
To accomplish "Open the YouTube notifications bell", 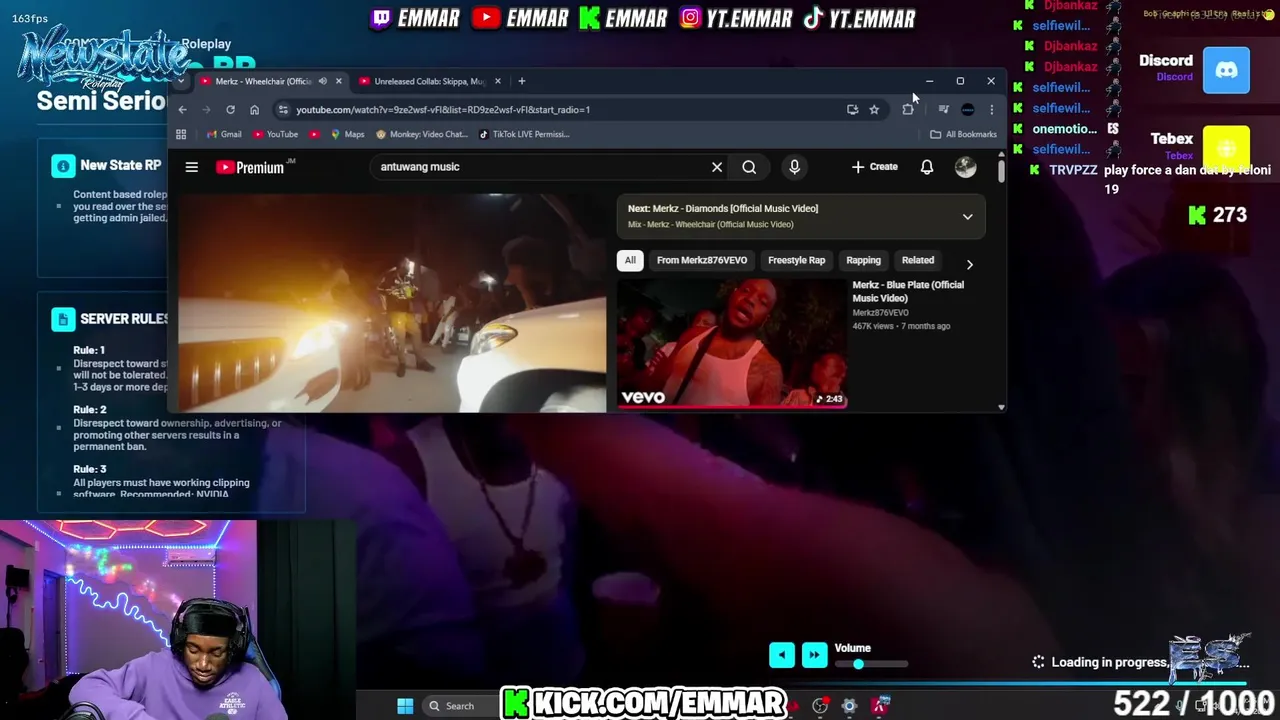I will click(927, 167).
